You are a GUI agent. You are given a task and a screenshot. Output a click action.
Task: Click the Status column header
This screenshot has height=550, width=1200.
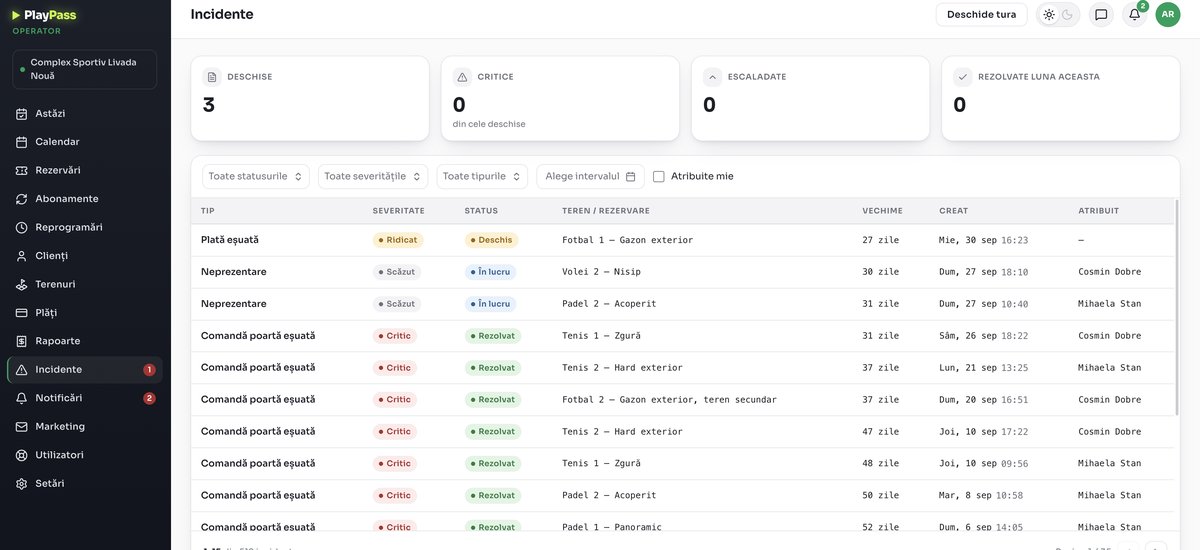pyautogui.click(x=481, y=211)
